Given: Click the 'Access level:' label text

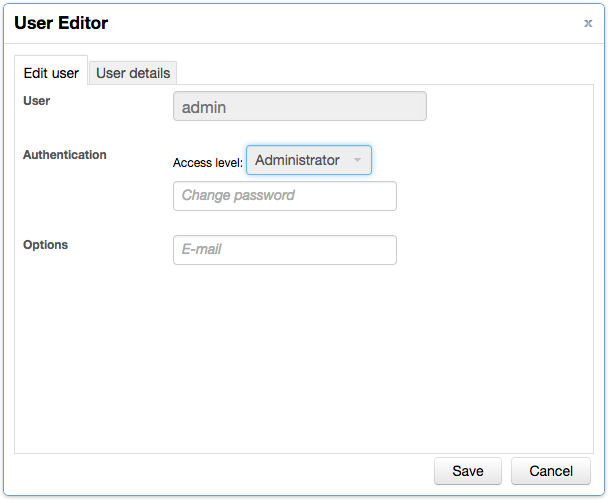Looking at the screenshot, I should tap(208, 162).
